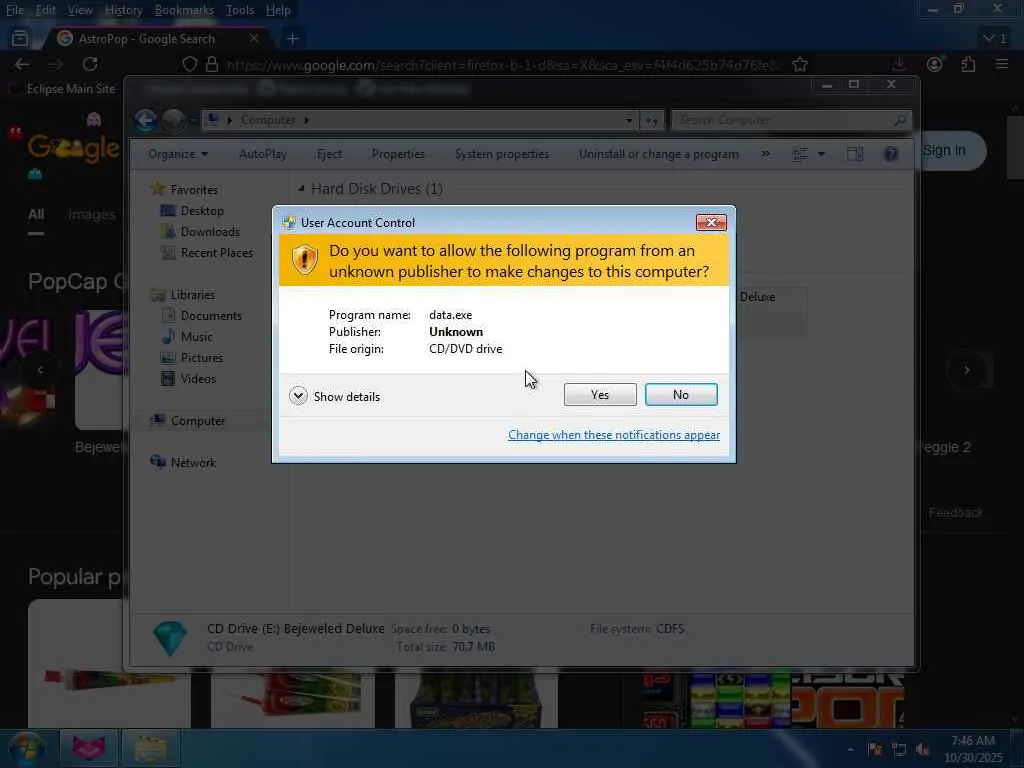Select Libraries in Explorer sidebar
1024x768 pixels.
click(x=193, y=295)
